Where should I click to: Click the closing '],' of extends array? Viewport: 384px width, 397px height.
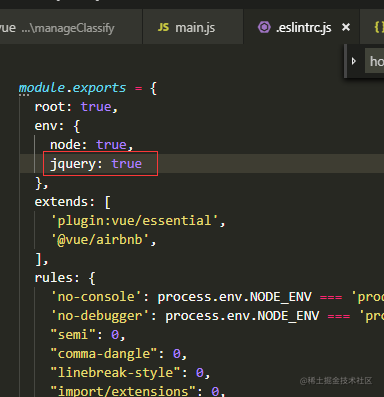[42, 259]
